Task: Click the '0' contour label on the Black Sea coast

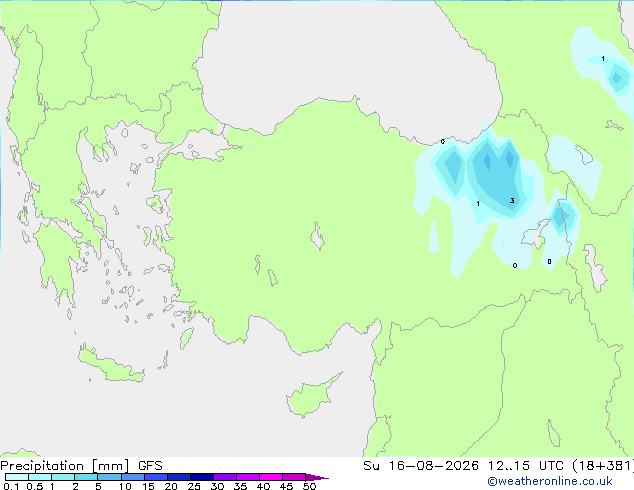Action: coord(442,142)
